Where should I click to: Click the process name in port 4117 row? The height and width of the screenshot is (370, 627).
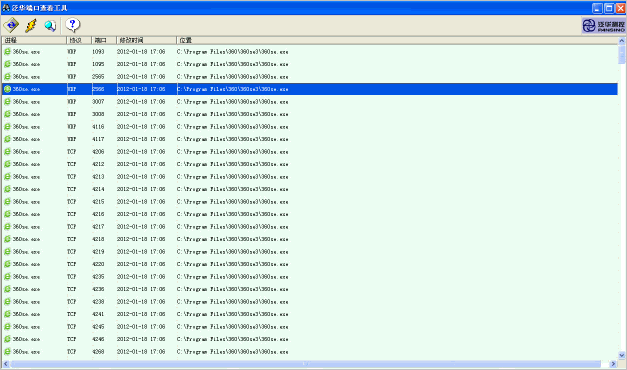[x=26, y=139]
